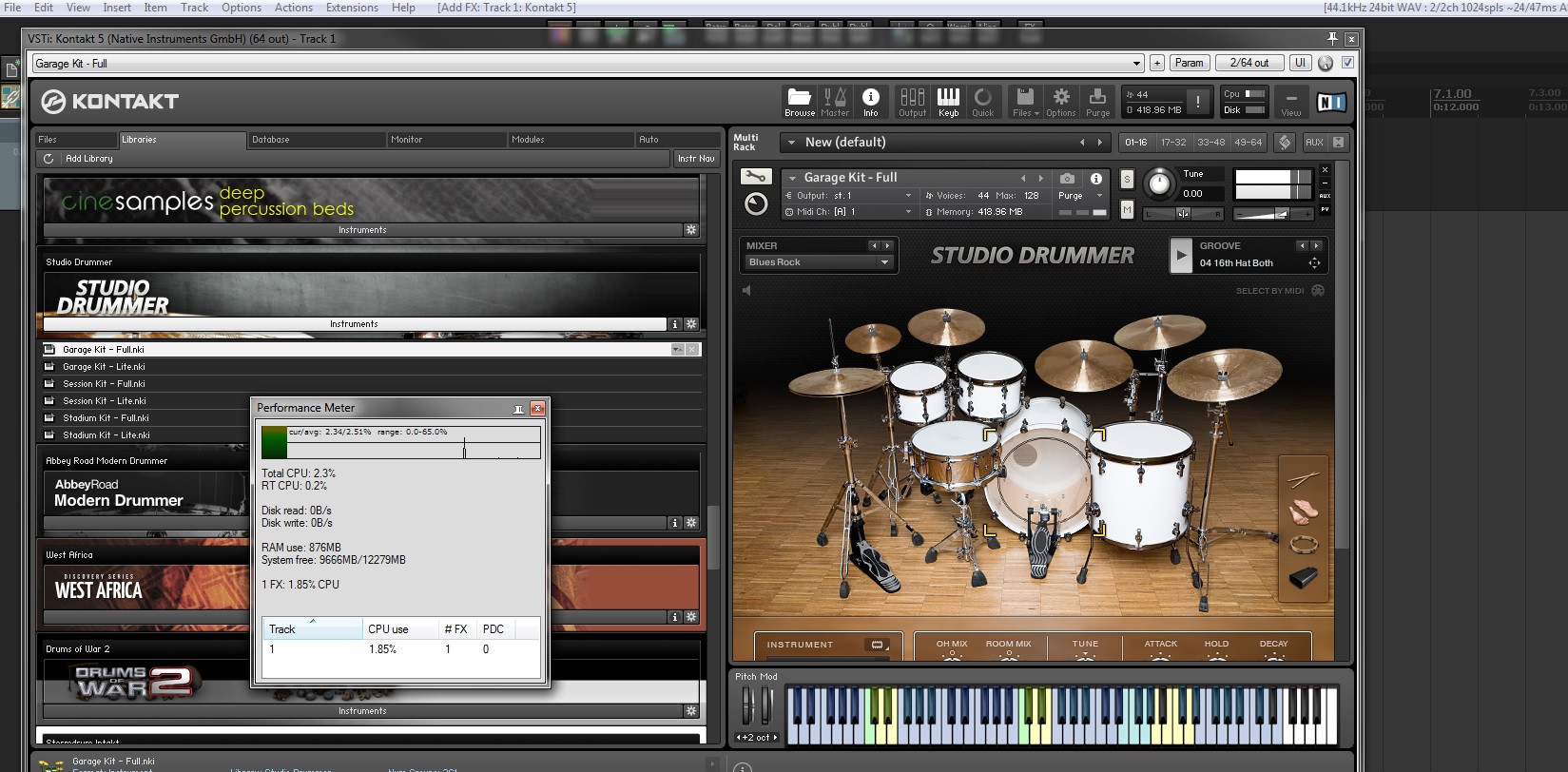Open the Kontakt Browse panel icon
Image resolution: width=1568 pixels, height=772 pixels.
click(799, 101)
